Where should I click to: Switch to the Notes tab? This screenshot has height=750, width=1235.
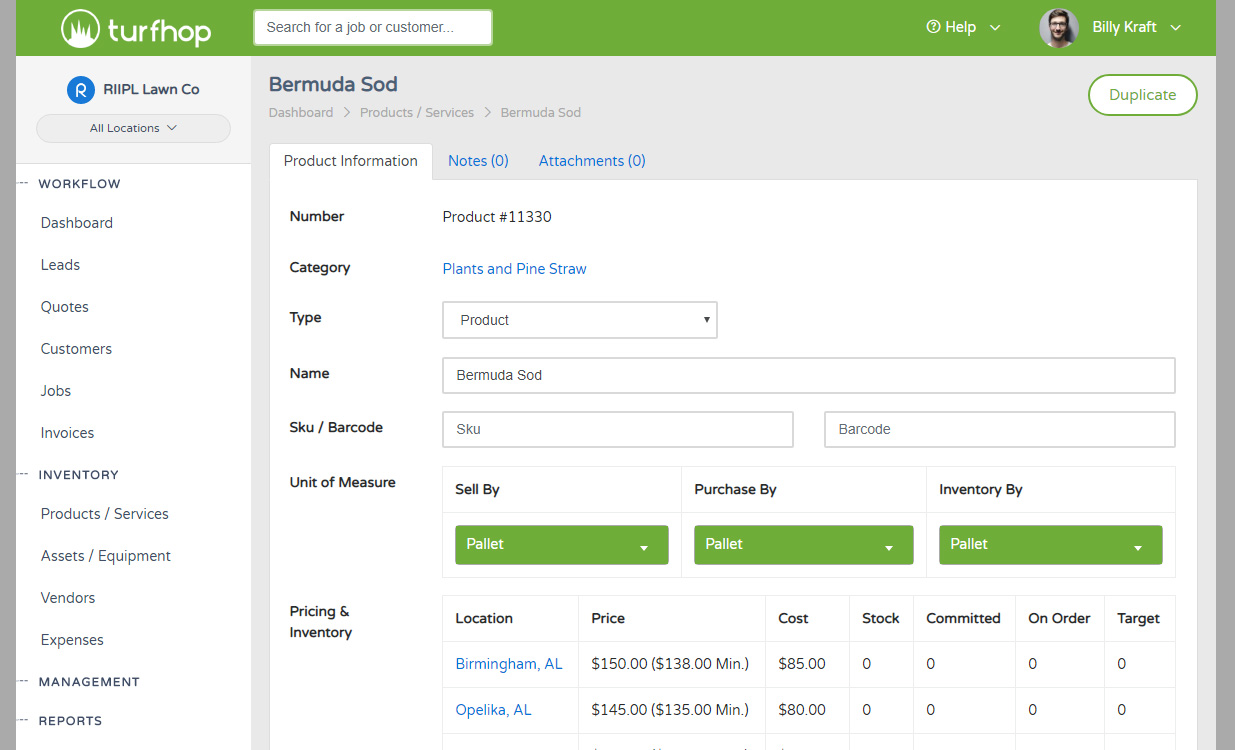(478, 160)
